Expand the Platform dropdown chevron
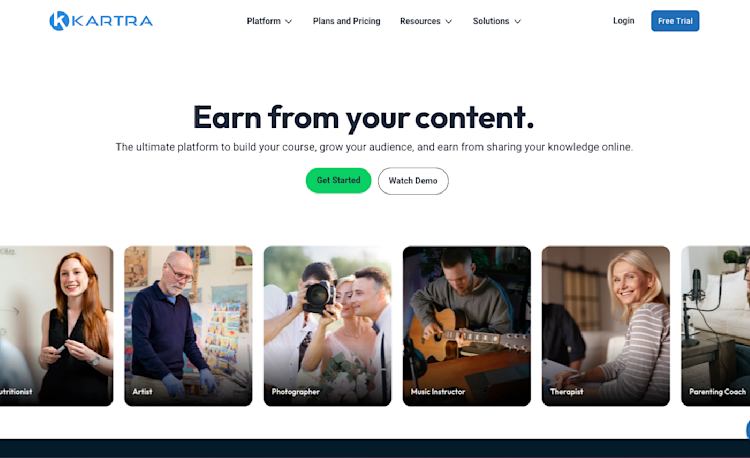This screenshot has width=750, height=458. click(288, 22)
